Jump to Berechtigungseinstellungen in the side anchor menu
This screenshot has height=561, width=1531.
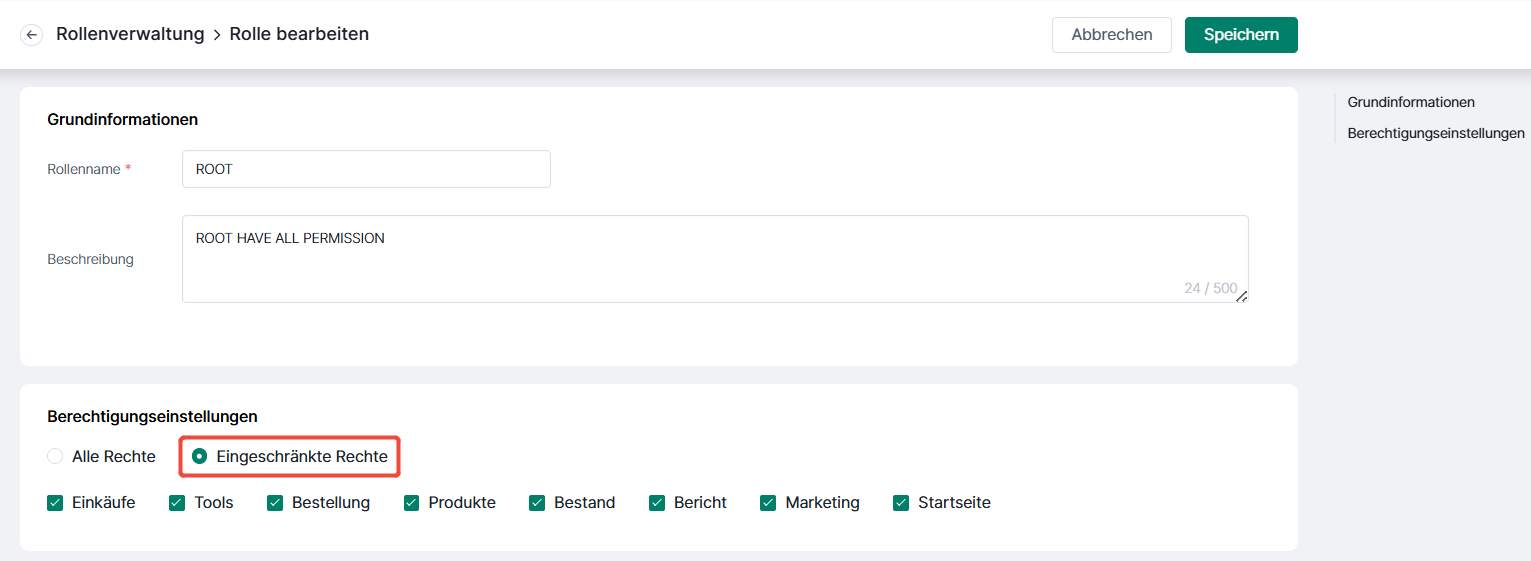pyautogui.click(x=1436, y=133)
